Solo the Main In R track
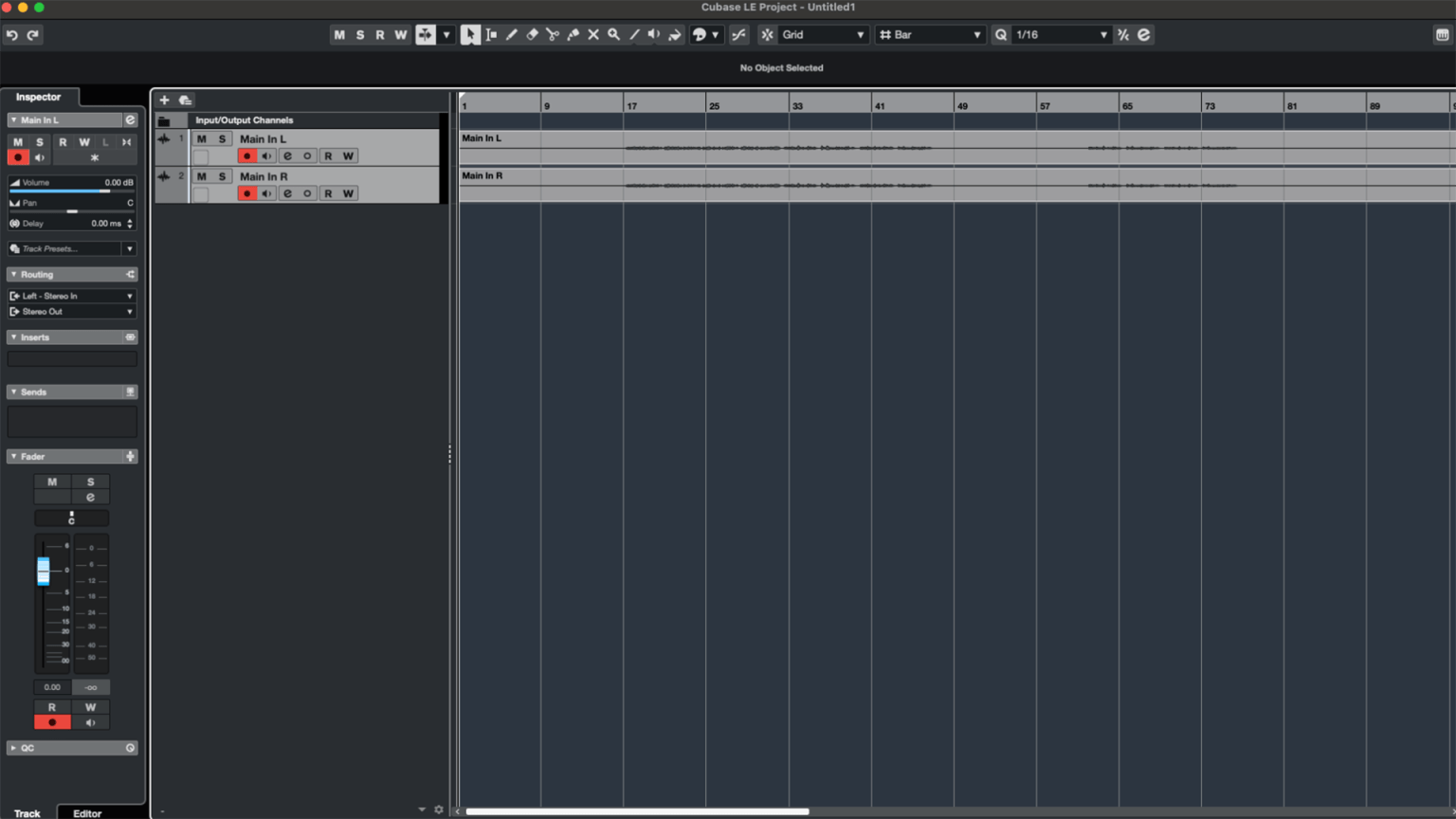Image resolution: width=1456 pixels, height=819 pixels. pyautogui.click(x=222, y=176)
